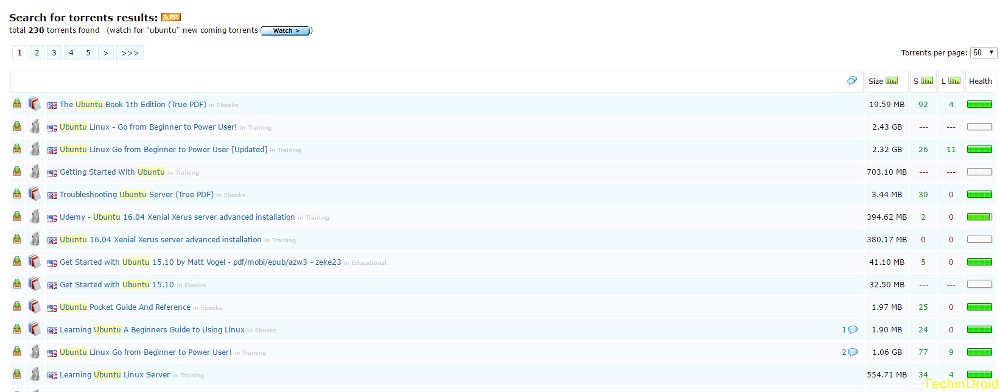Screen dimensions: 1000x392
Task: Click category icon for Learning Ubuntu Linux Server
Action: pos(34,374)
